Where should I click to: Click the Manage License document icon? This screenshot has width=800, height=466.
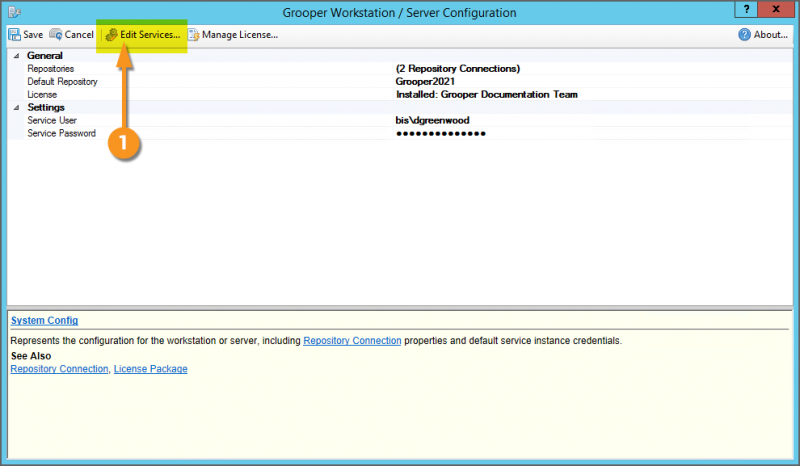click(x=194, y=35)
